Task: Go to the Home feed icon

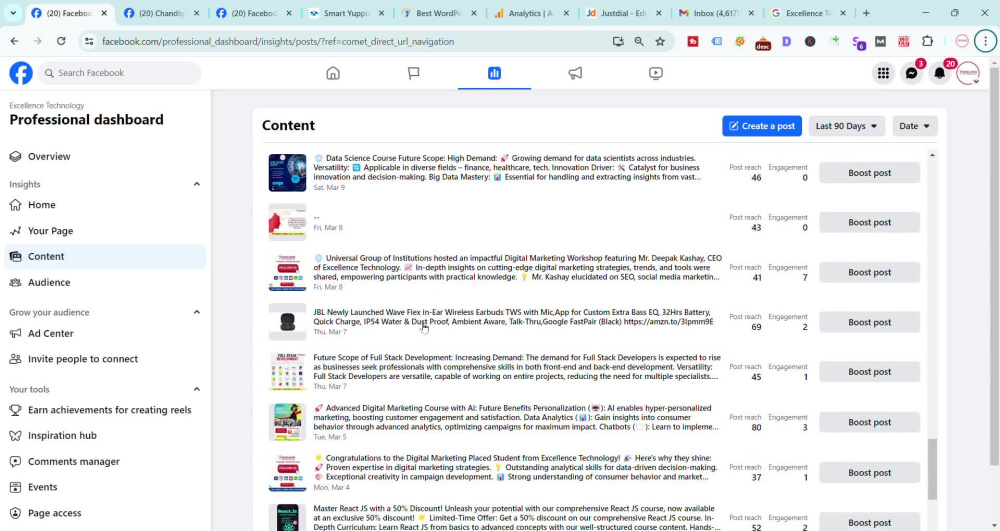Action: pos(333,73)
